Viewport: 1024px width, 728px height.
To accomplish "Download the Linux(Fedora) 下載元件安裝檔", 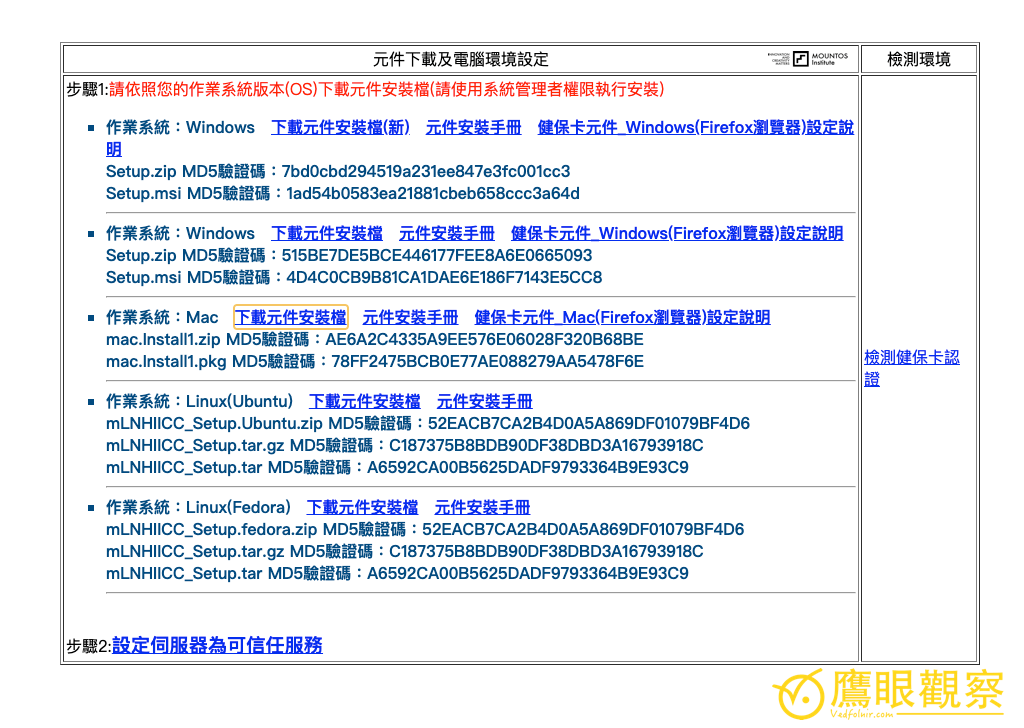I will click(362, 507).
